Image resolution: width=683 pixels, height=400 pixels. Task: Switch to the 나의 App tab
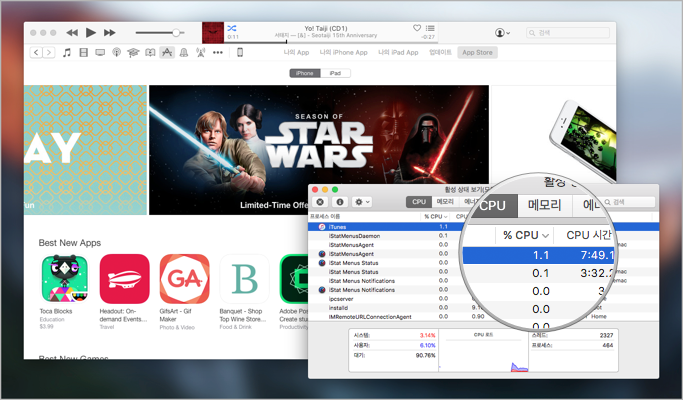pyautogui.click(x=296, y=52)
